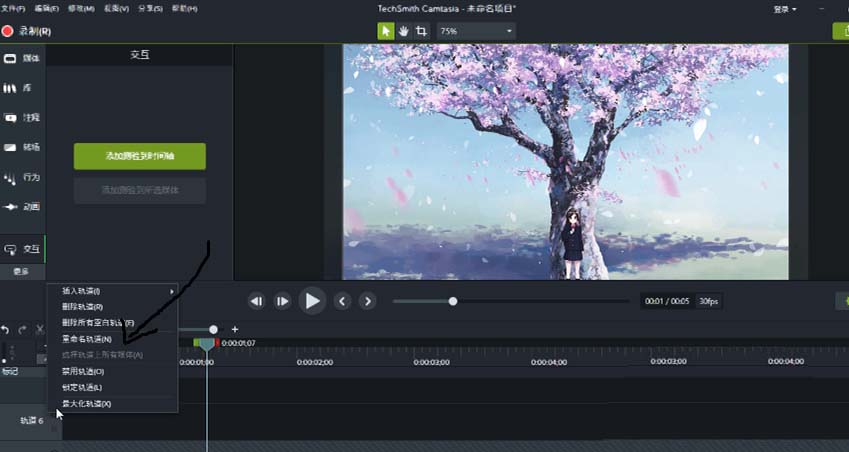This screenshot has width=849, height=452.
Task: Click the 轨道 6 track header label
Action: click(31, 421)
